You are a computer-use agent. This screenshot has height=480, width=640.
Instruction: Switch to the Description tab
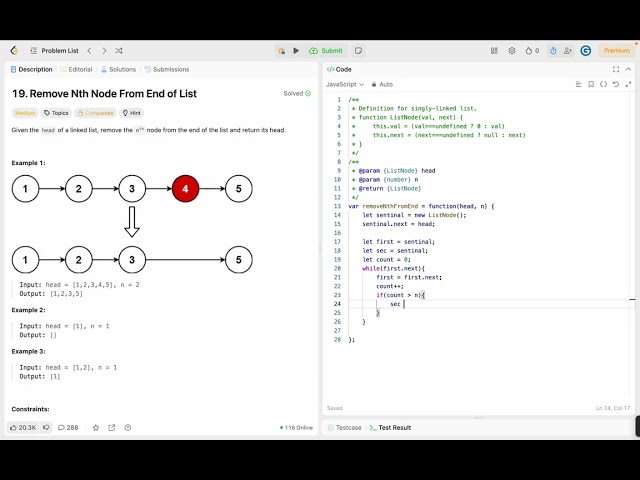point(31,69)
